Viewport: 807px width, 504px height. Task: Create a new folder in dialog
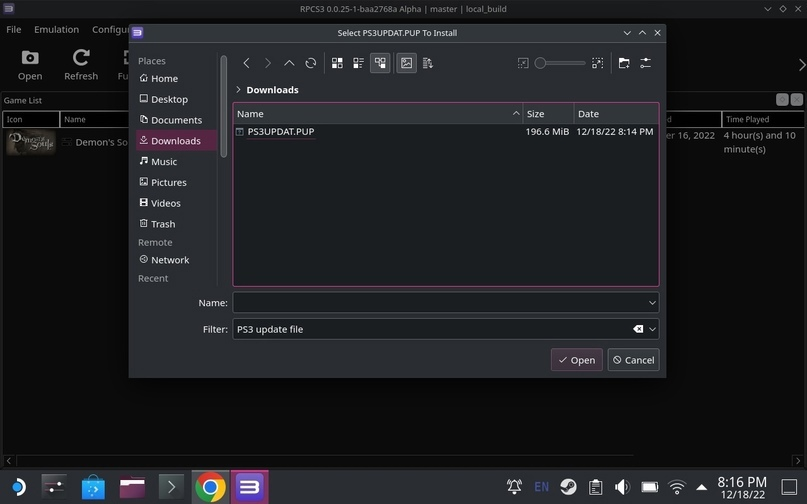tap(624, 63)
